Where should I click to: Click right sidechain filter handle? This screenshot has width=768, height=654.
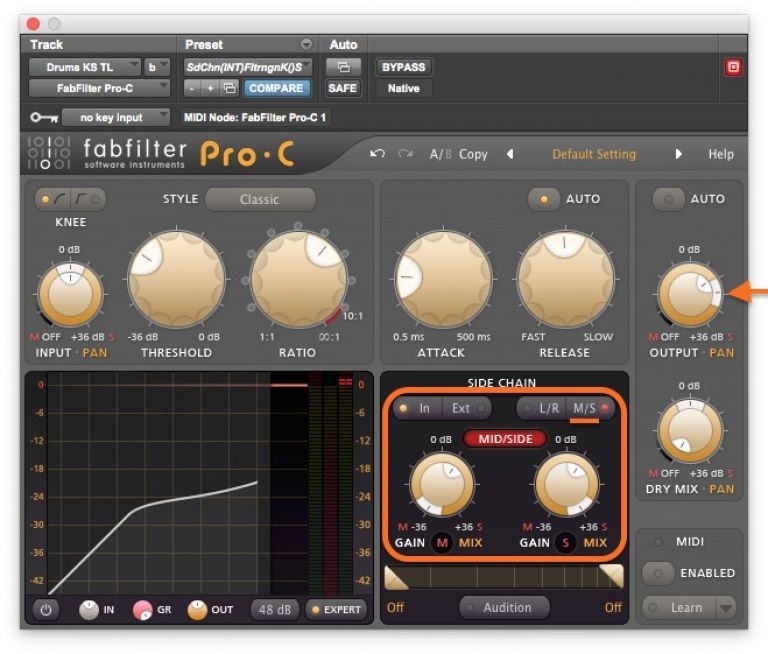[x=611, y=576]
